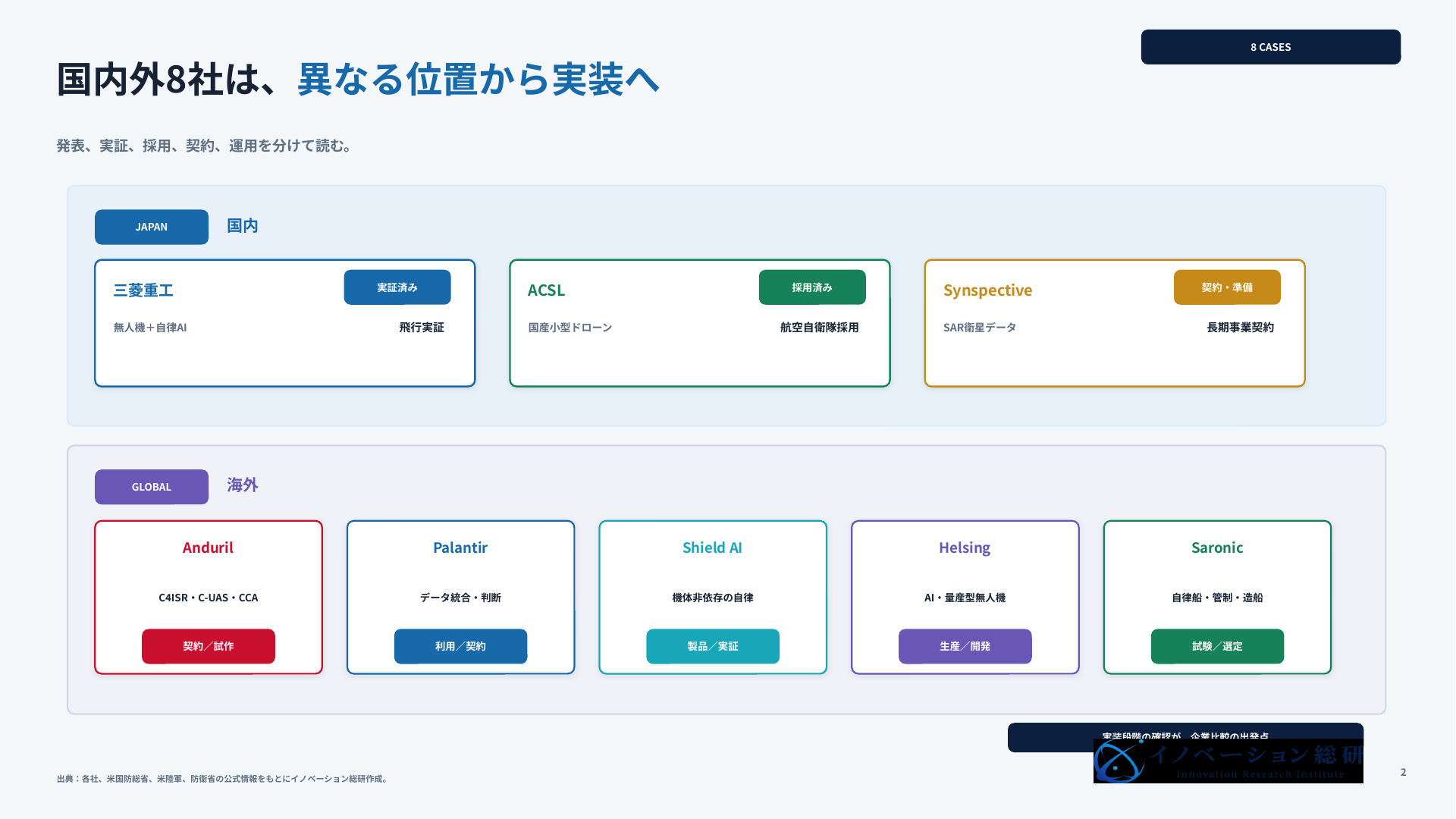Viewport: 1456px width, 819px height.
Task: Select the Palantir card title
Action: click(460, 548)
